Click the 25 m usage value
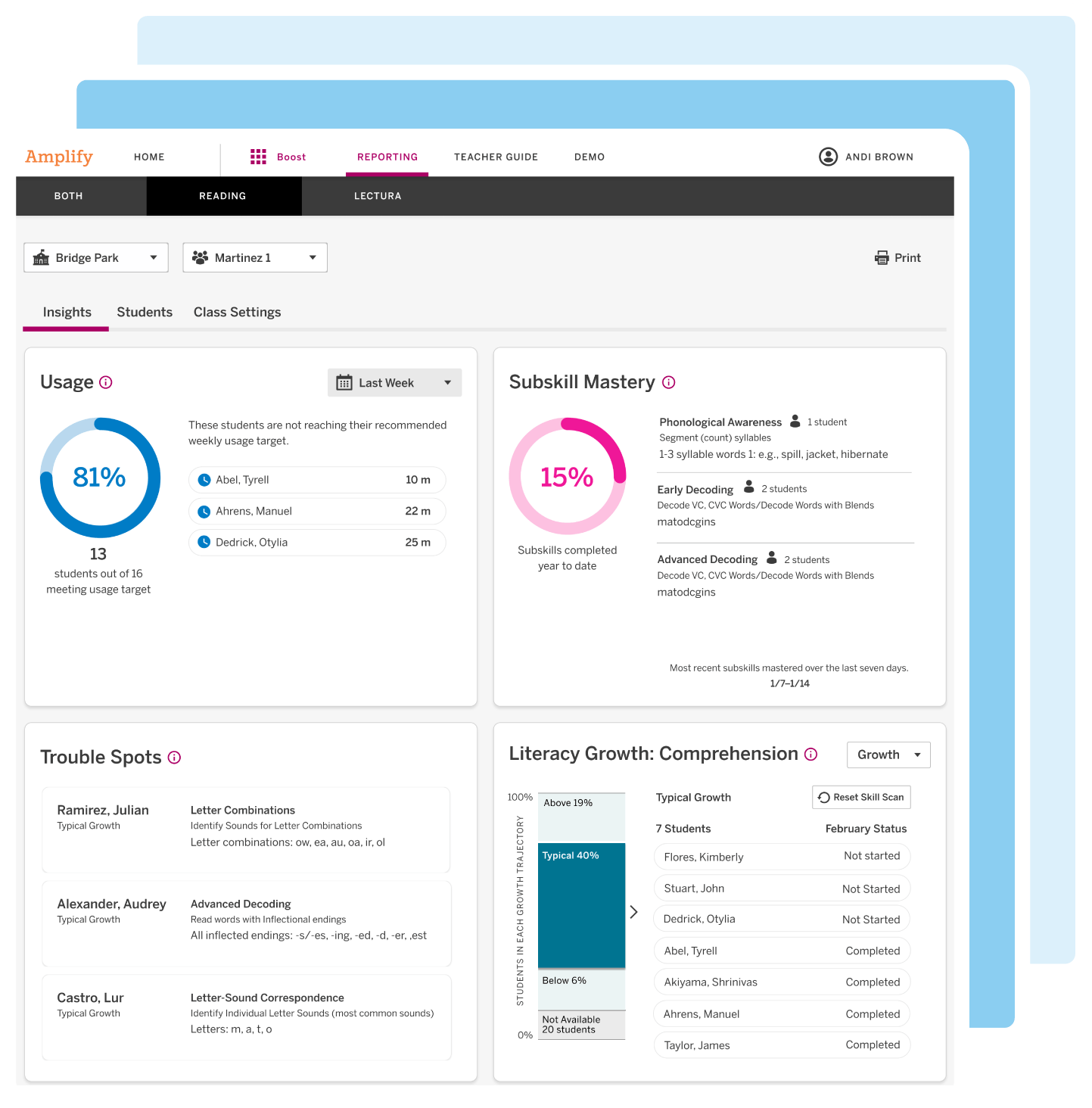 418,543
